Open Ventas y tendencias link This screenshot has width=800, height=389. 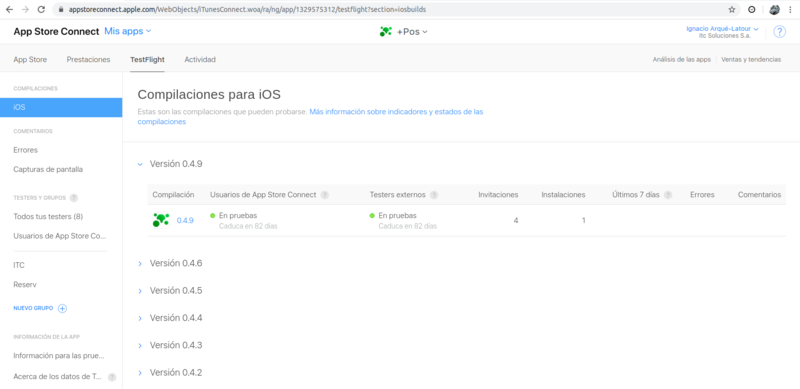(x=751, y=59)
